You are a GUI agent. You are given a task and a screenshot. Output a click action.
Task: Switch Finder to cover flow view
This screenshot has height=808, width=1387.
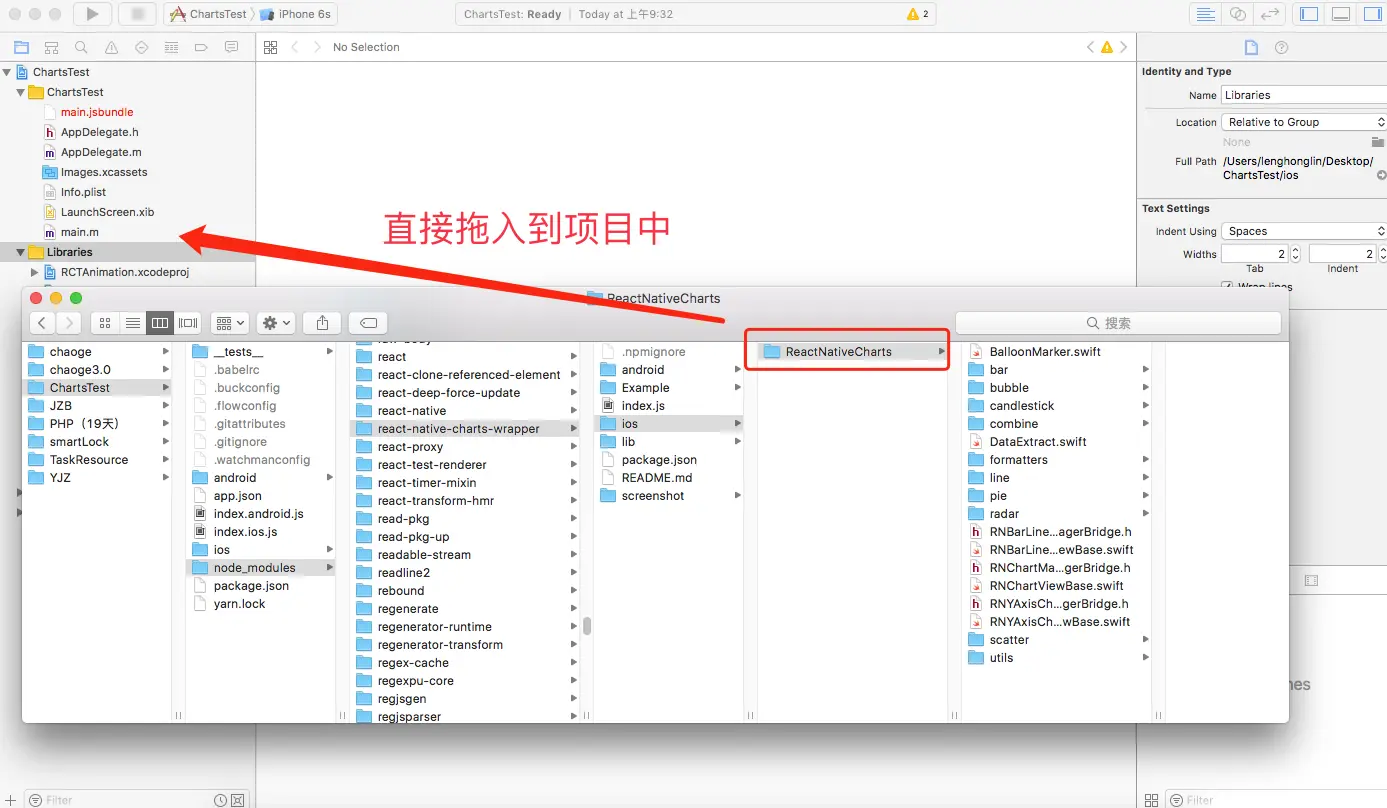[187, 323]
